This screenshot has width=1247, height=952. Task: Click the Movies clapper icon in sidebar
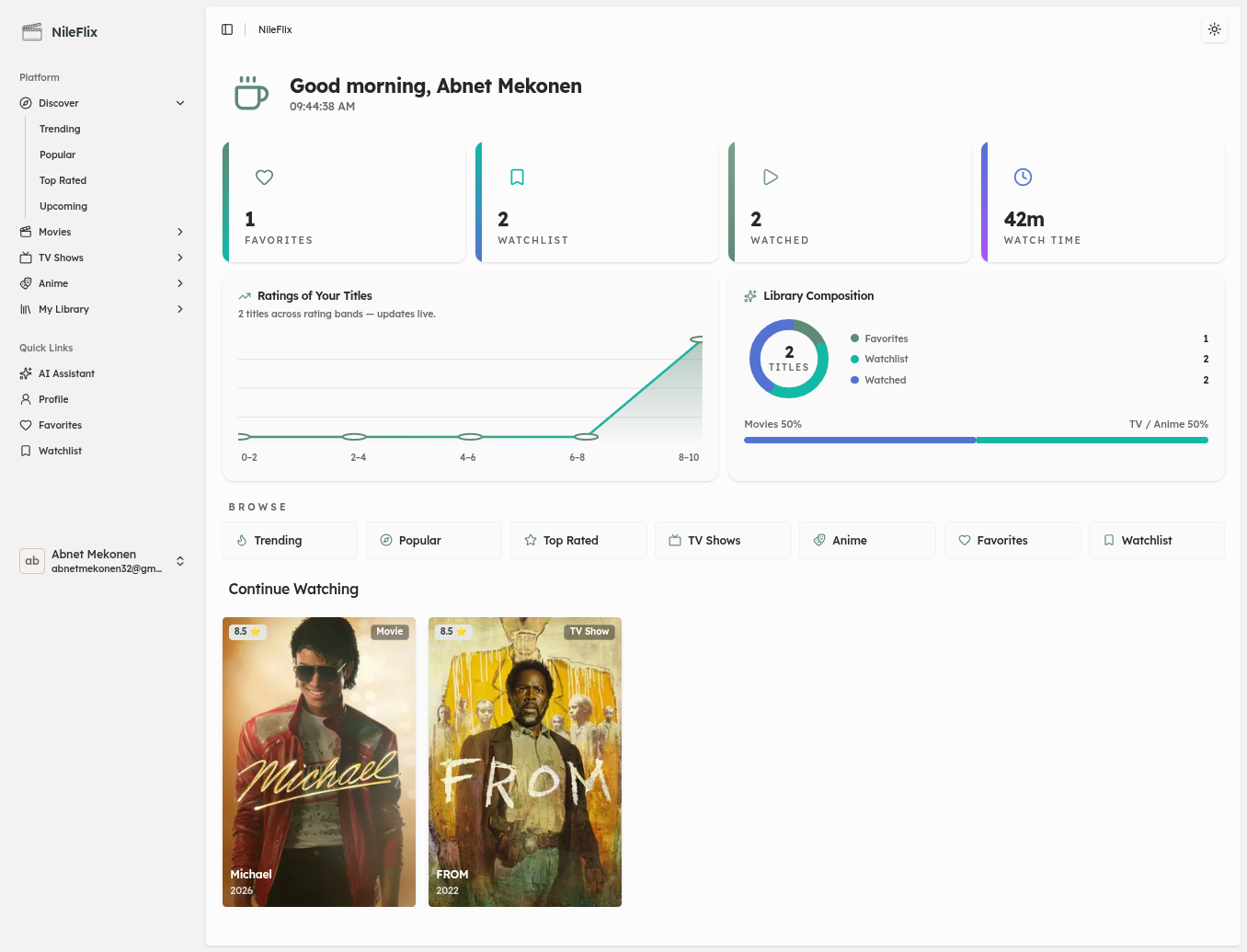click(26, 232)
